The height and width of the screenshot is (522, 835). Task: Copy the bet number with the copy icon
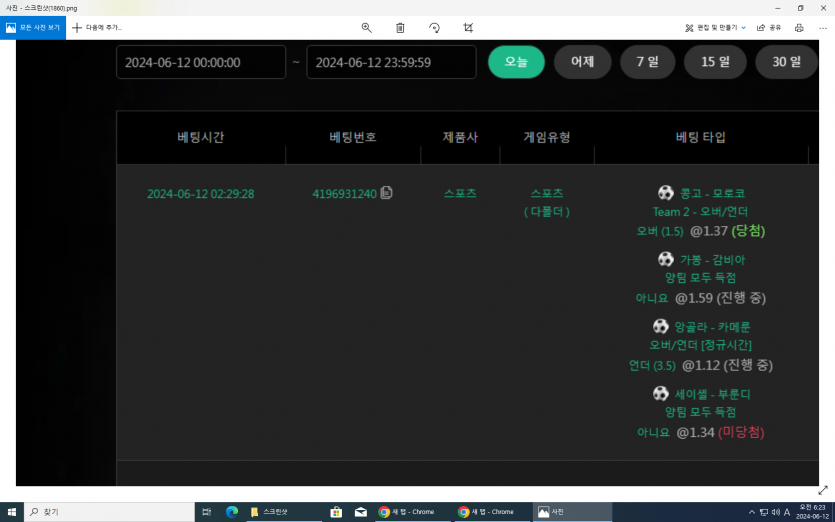pos(387,193)
